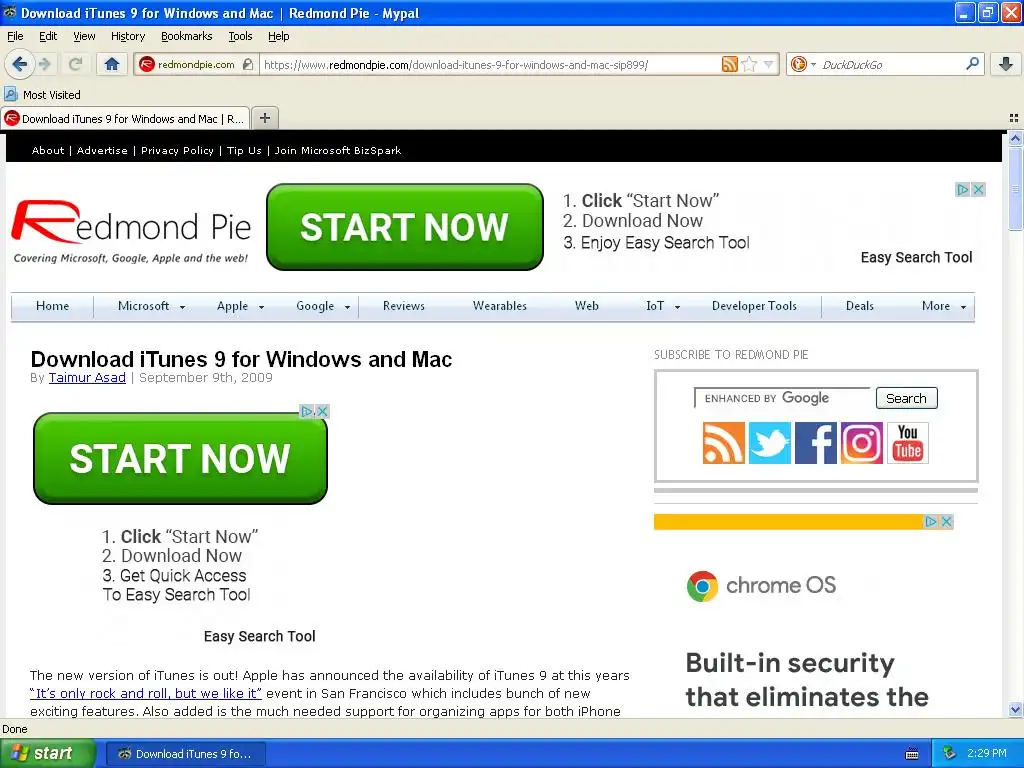The height and width of the screenshot is (768, 1024).
Task: Open the View menu
Action: (x=84, y=36)
